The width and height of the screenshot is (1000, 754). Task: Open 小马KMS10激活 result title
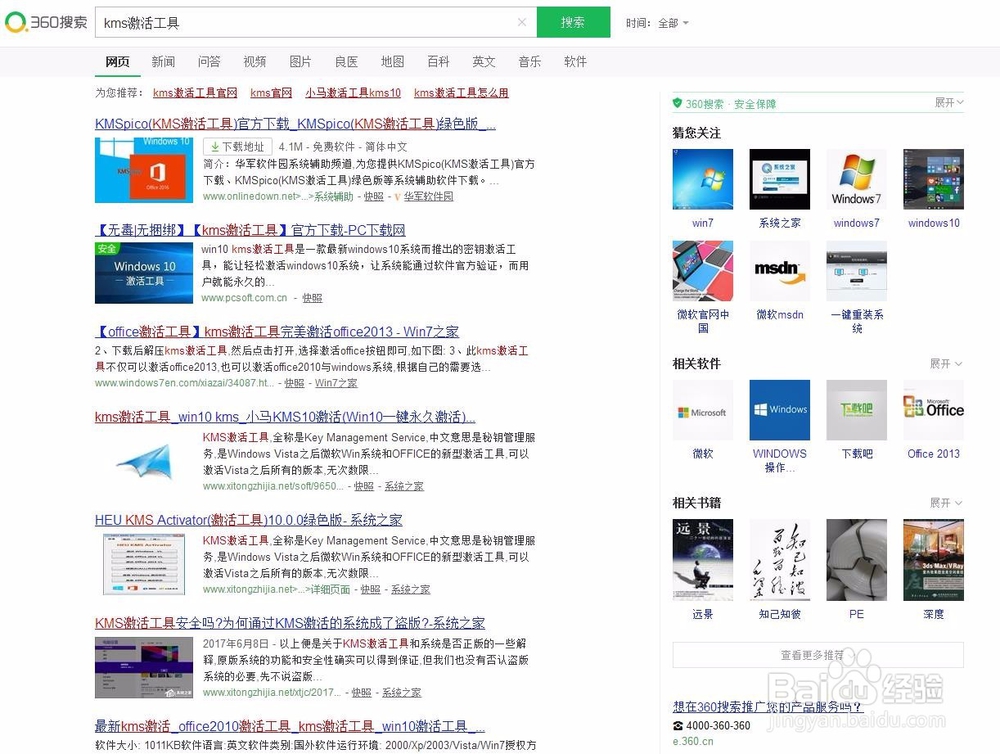coord(285,417)
